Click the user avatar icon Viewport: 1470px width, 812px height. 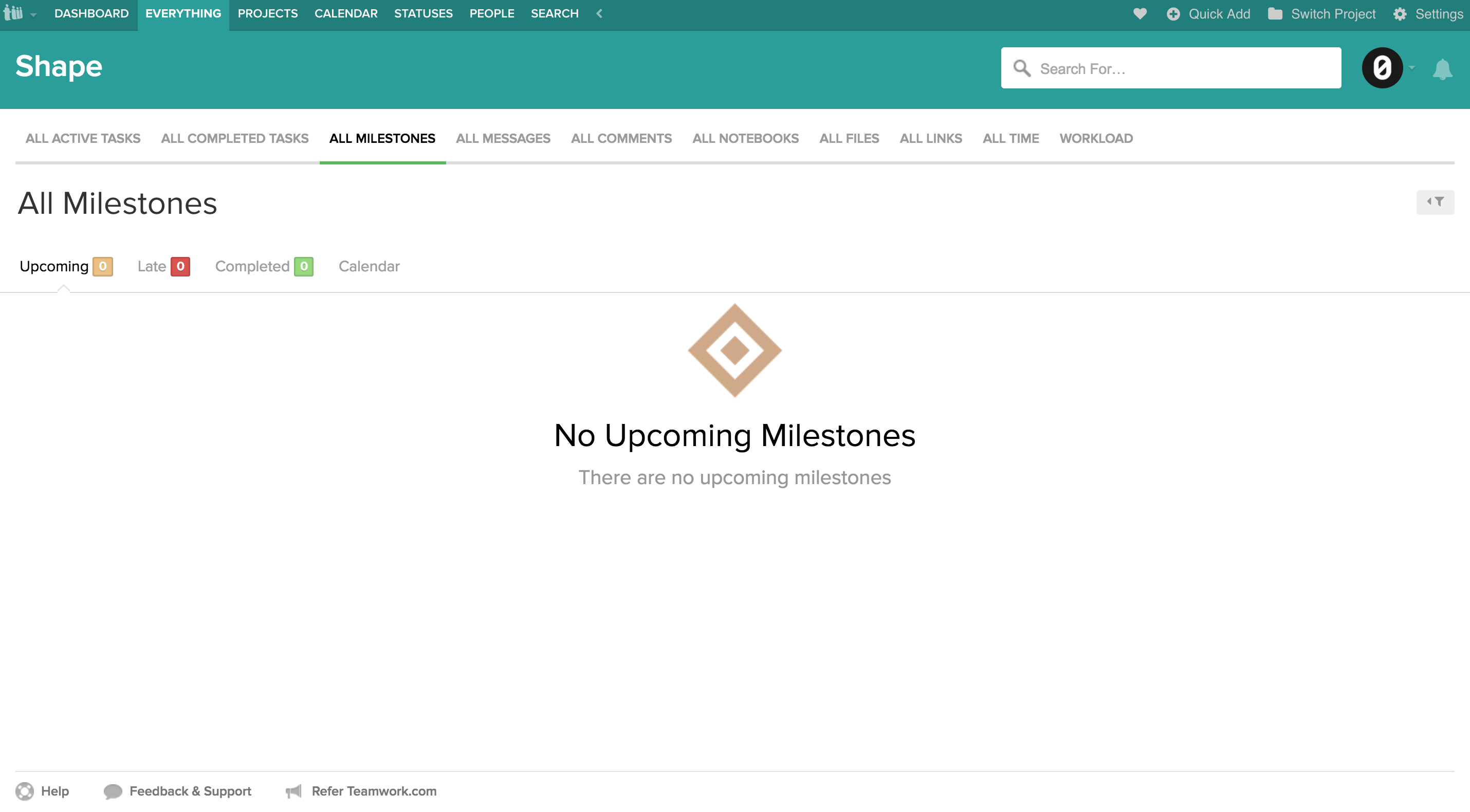pyautogui.click(x=1382, y=68)
